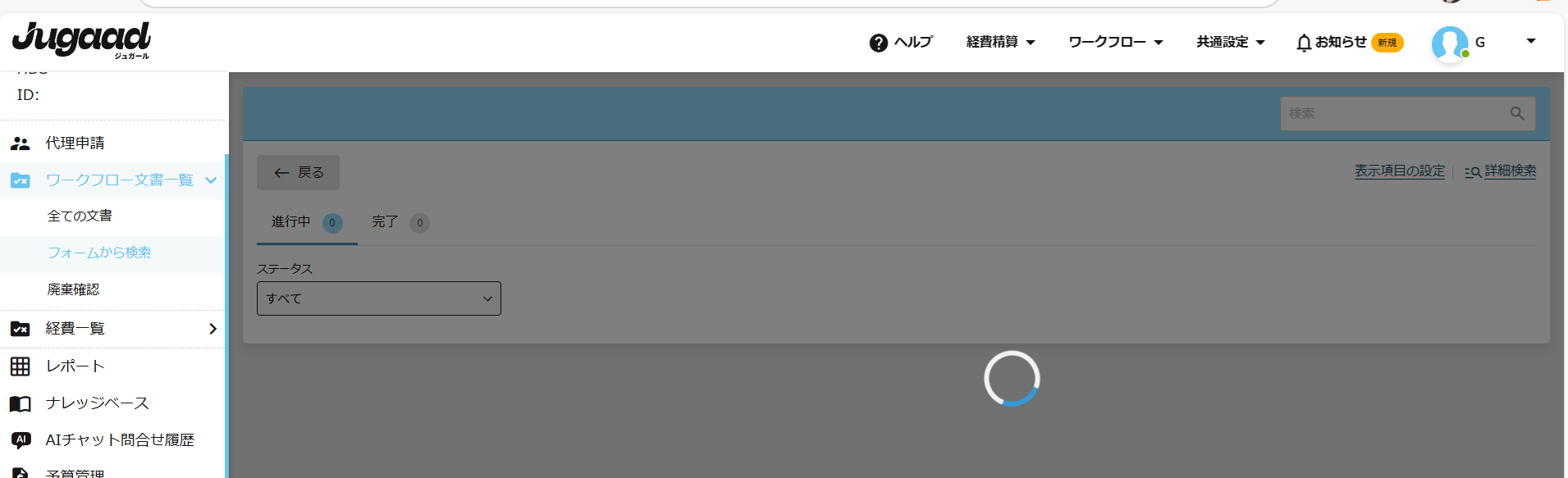Viewport: 1568px width, 478px height.
Task: Open the 表示項目の設定 link
Action: point(1400,171)
